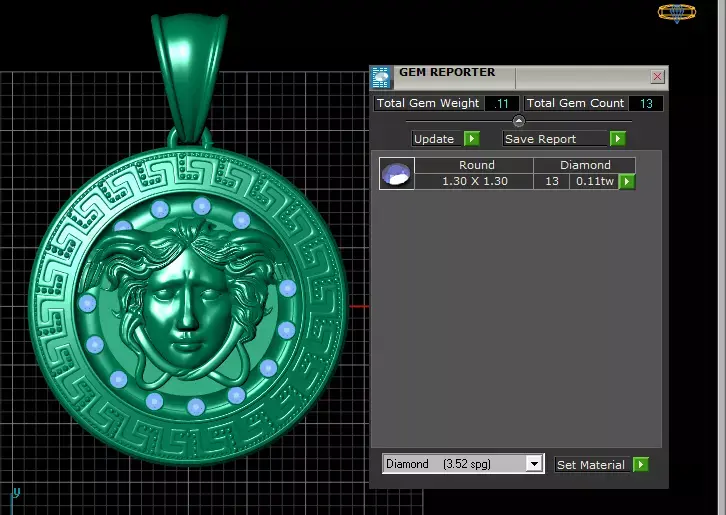Click the Save Report label button

(555, 139)
